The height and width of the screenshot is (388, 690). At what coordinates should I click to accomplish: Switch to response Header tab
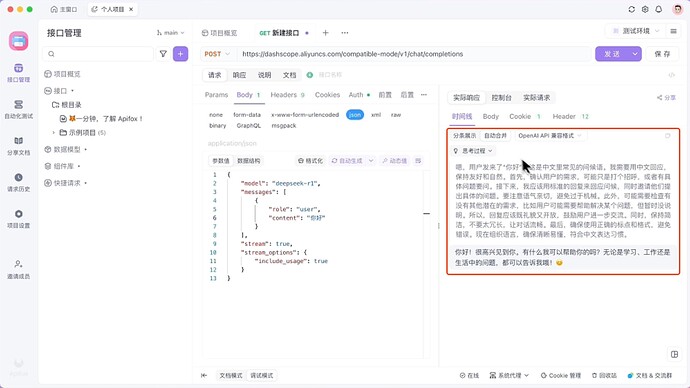pyautogui.click(x=570, y=116)
